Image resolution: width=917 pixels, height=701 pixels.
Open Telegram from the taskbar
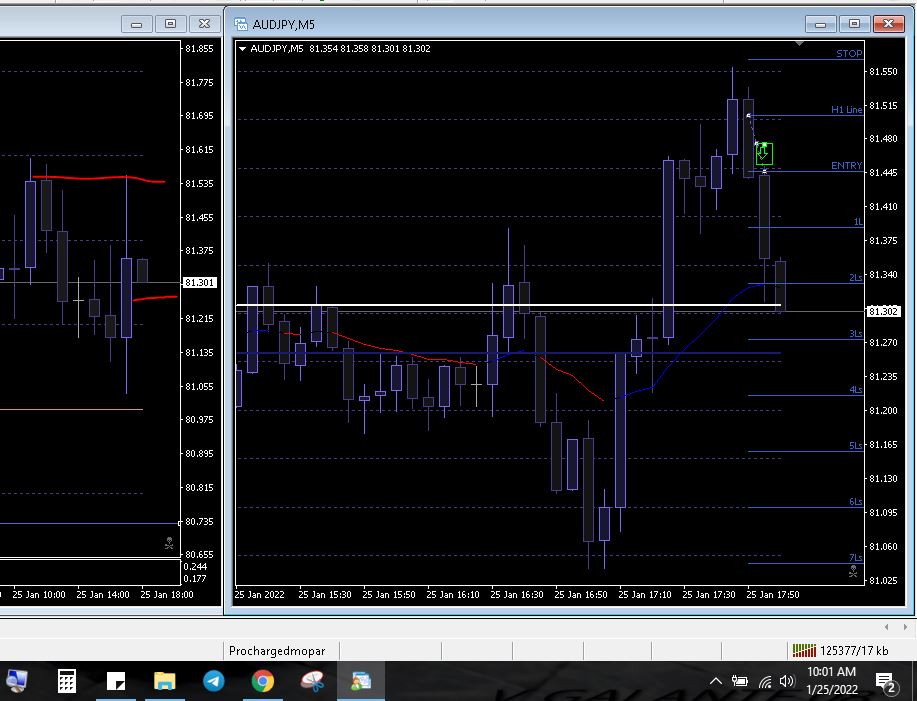tap(214, 681)
